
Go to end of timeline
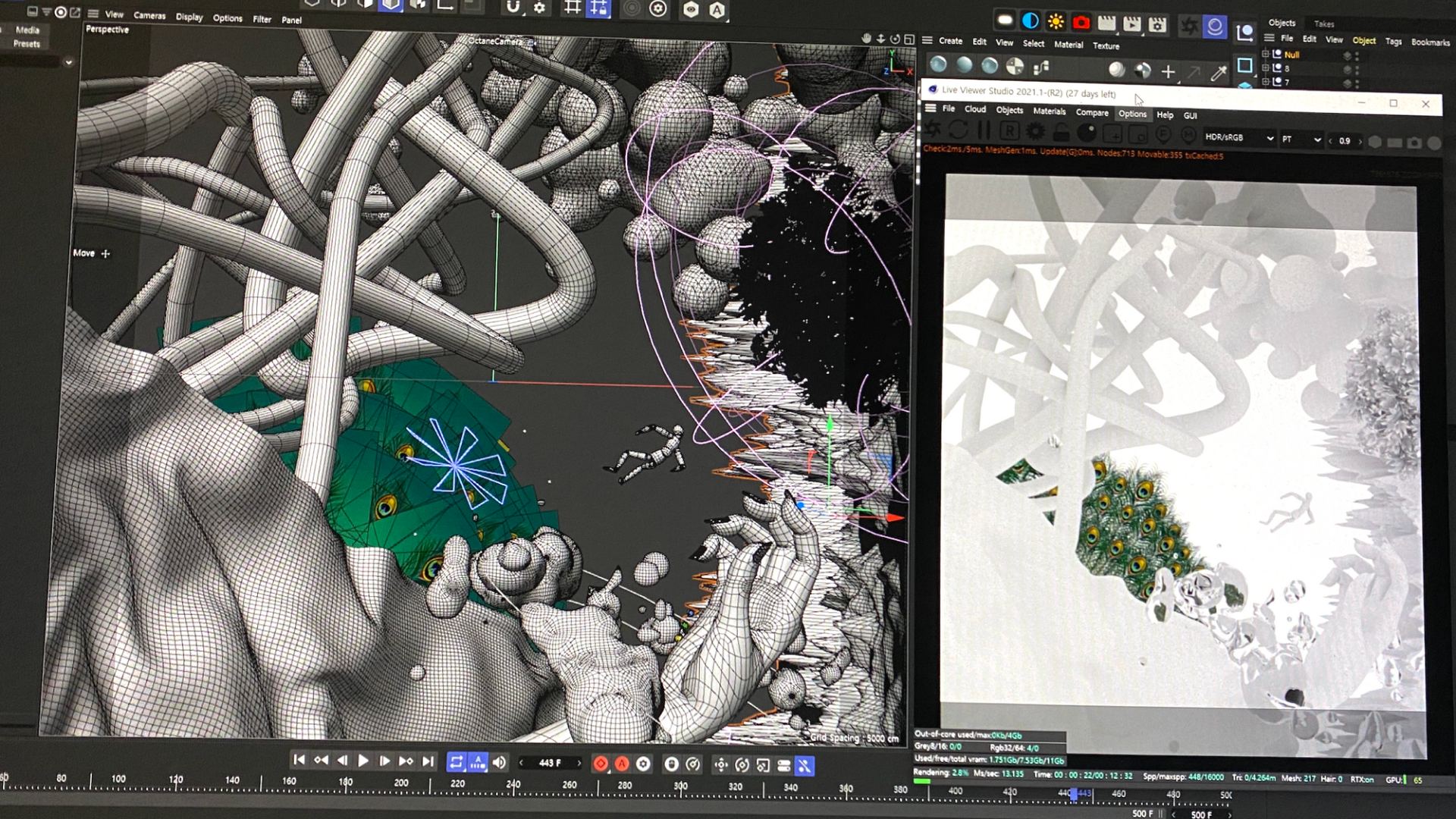tap(428, 761)
